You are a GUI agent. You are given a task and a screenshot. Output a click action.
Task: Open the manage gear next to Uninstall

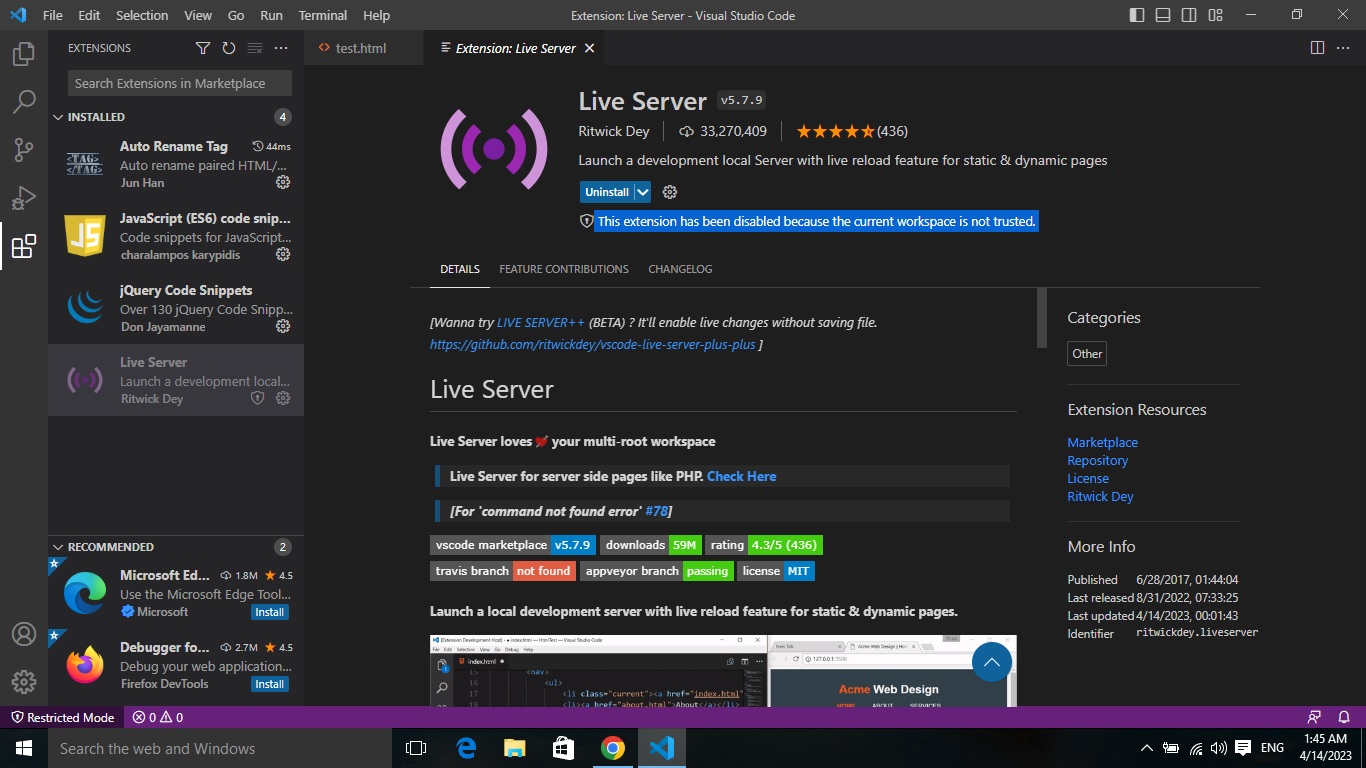pyautogui.click(x=670, y=192)
